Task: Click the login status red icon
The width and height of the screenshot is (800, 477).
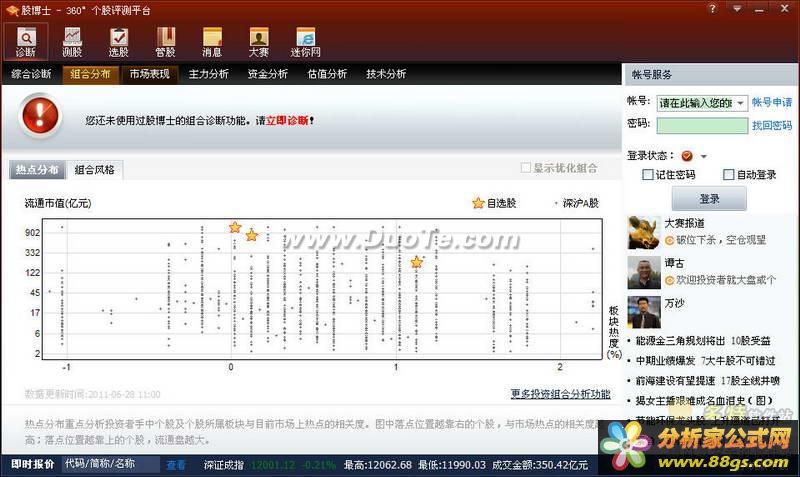Action: point(687,156)
